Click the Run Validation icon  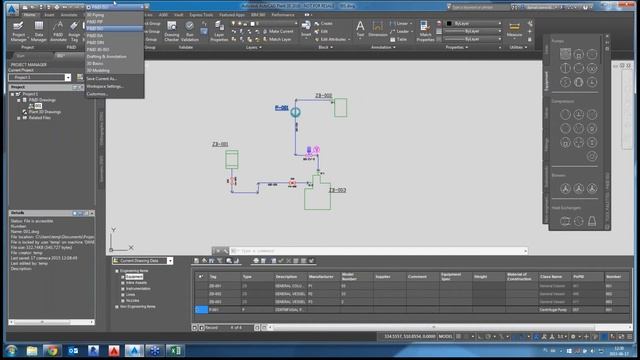click(x=189, y=31)
